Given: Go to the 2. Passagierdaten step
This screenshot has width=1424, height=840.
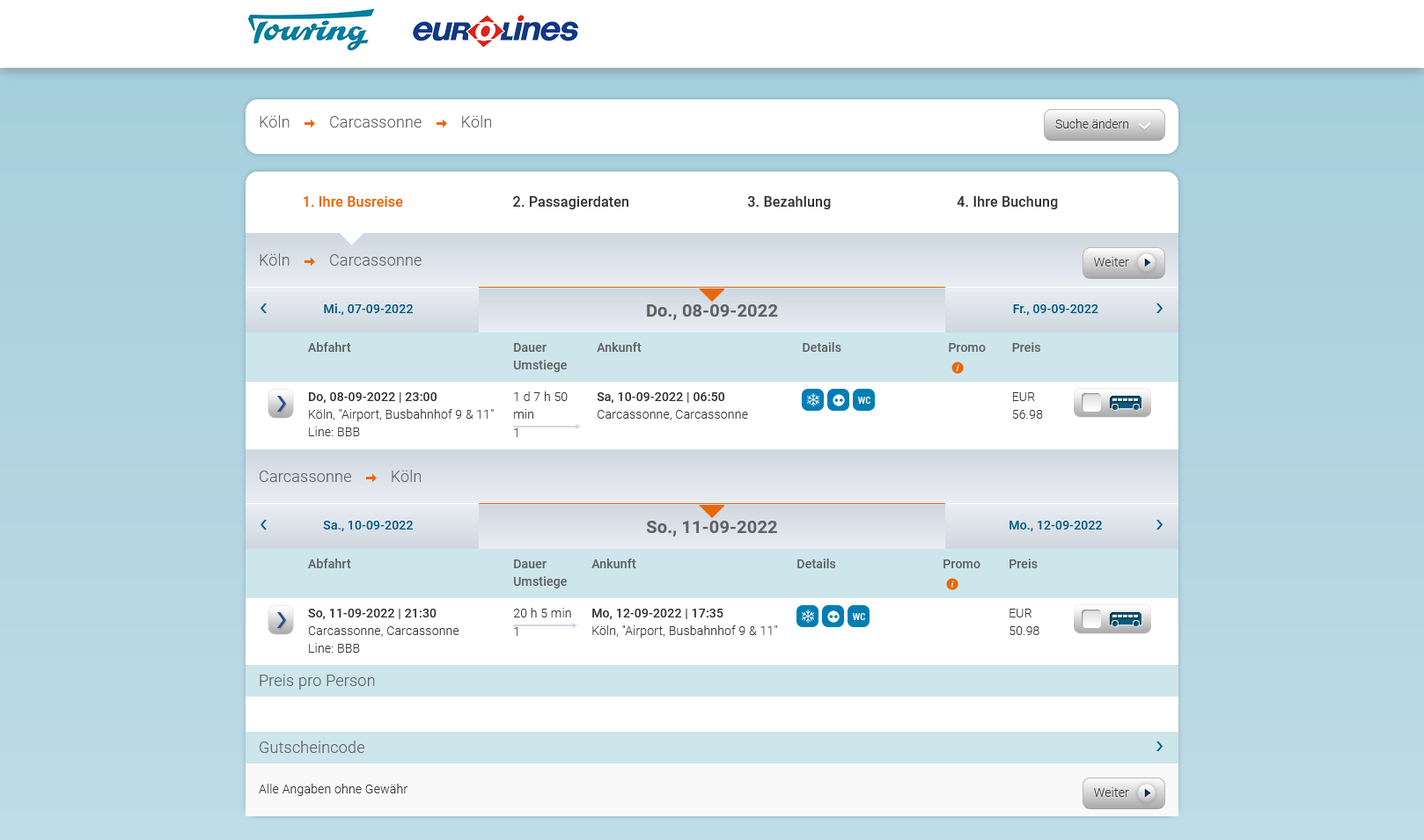Looking at the screenshot, I should click(570, 202).
